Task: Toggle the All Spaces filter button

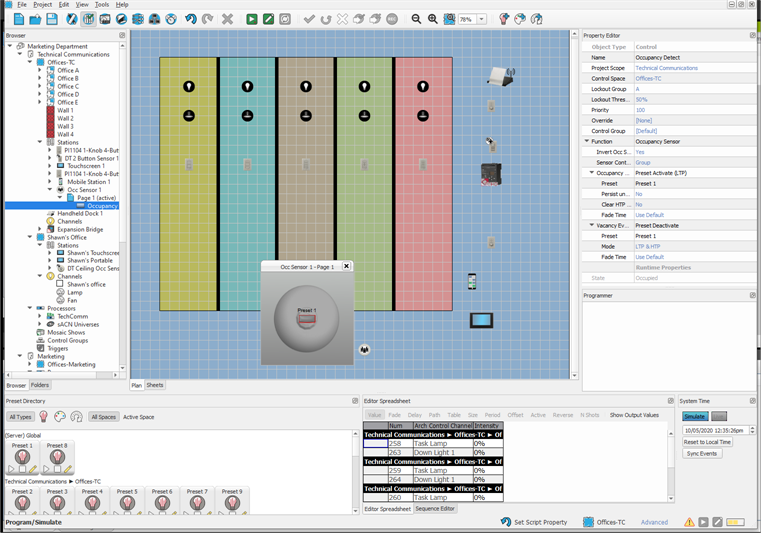Action: [103, 417]
